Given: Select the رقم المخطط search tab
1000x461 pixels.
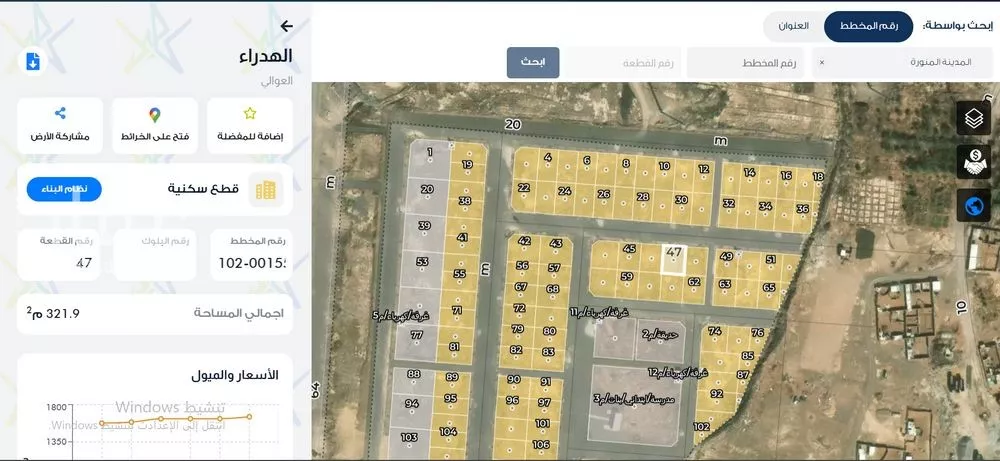Looking at the screenshot, I should (869, 27).
